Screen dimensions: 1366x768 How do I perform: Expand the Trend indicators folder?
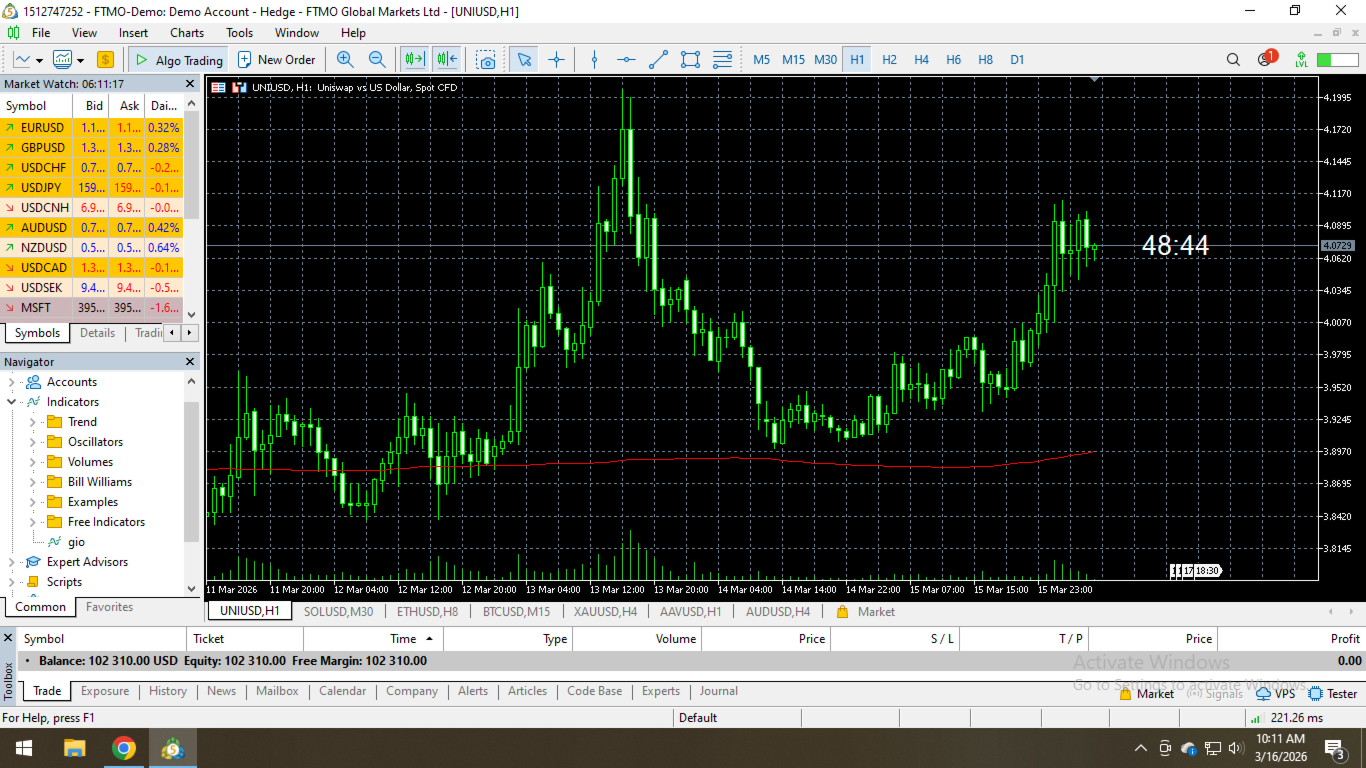32,422
